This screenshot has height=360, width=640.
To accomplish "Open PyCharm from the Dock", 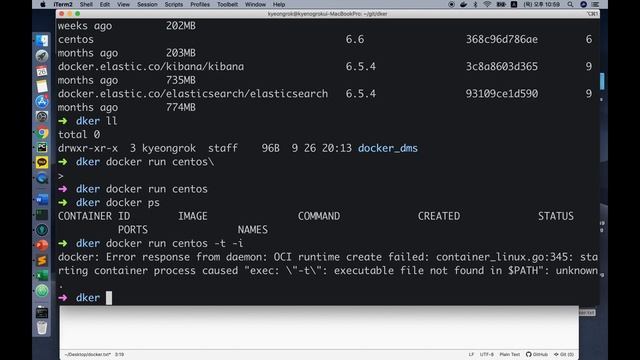I will click(x=42, y=147).
